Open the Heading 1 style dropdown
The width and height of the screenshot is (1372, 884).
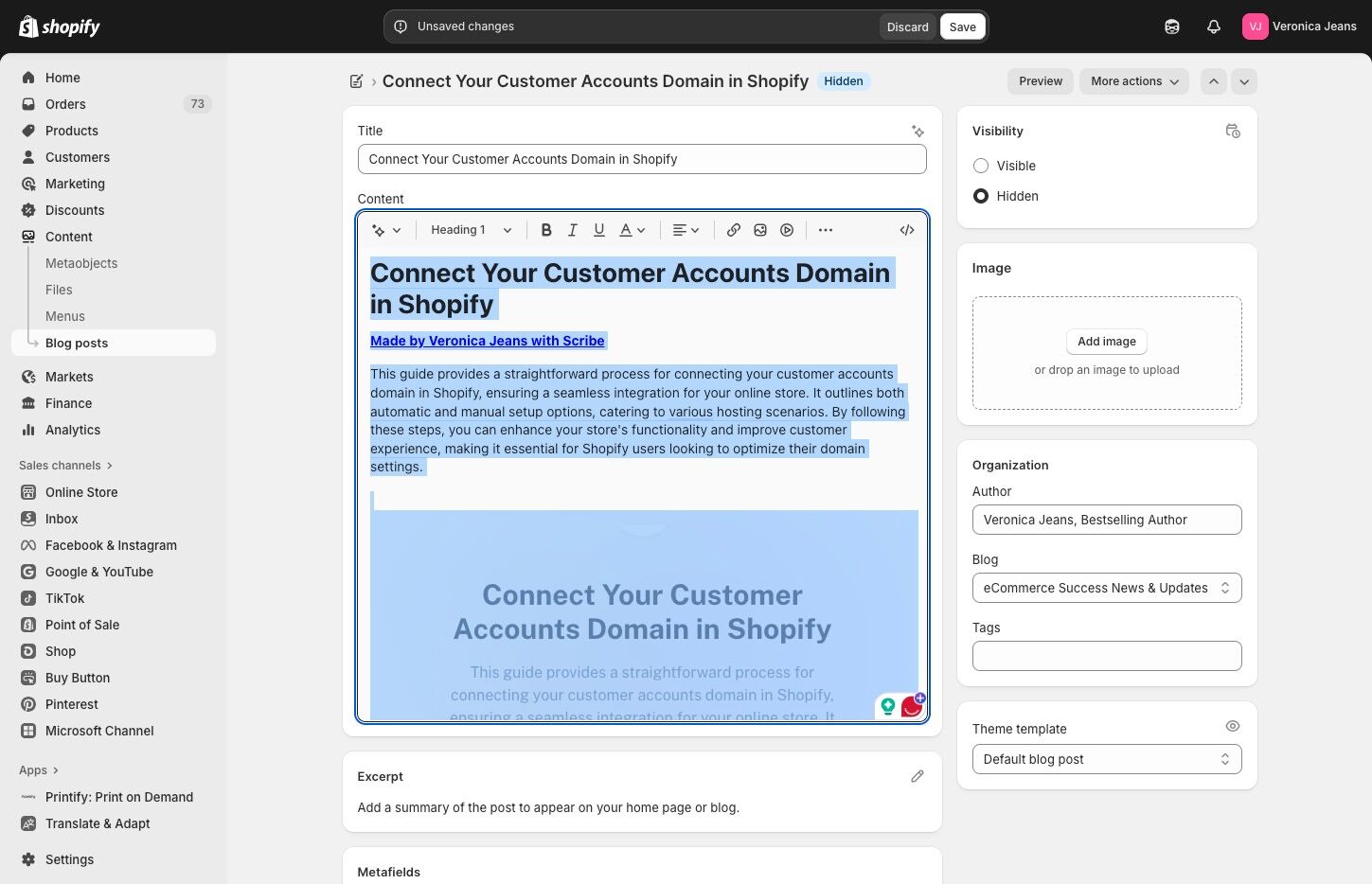[472, 230]
